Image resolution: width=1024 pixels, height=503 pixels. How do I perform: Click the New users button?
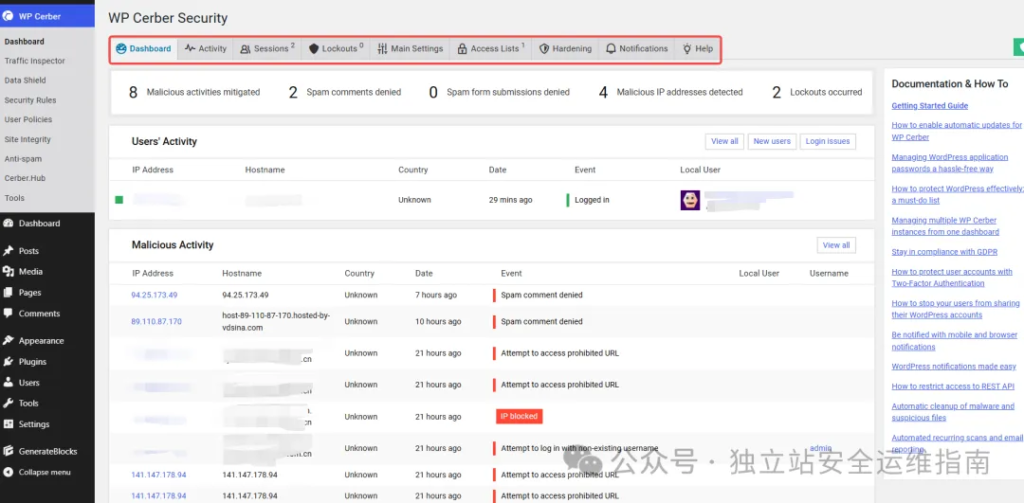point(772,141)
